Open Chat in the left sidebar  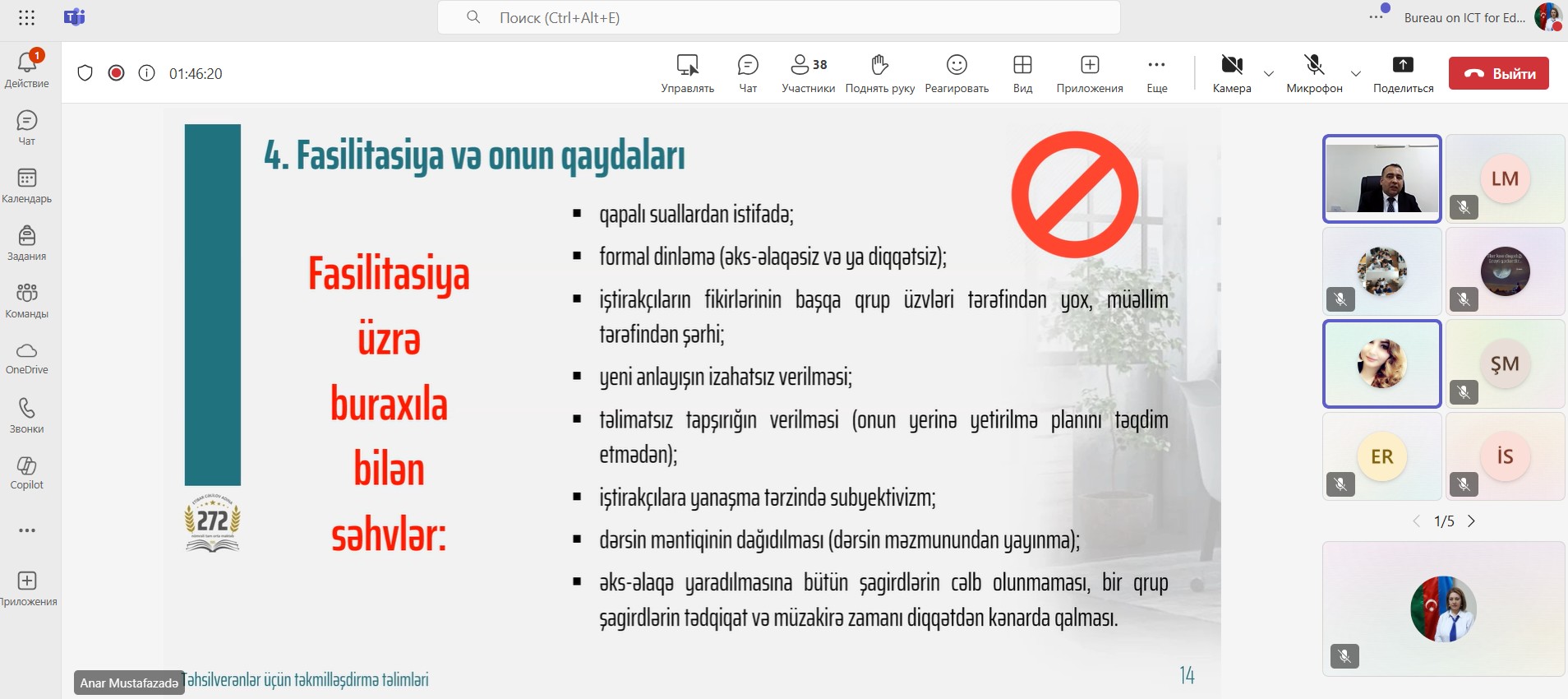tap(27, 128)
